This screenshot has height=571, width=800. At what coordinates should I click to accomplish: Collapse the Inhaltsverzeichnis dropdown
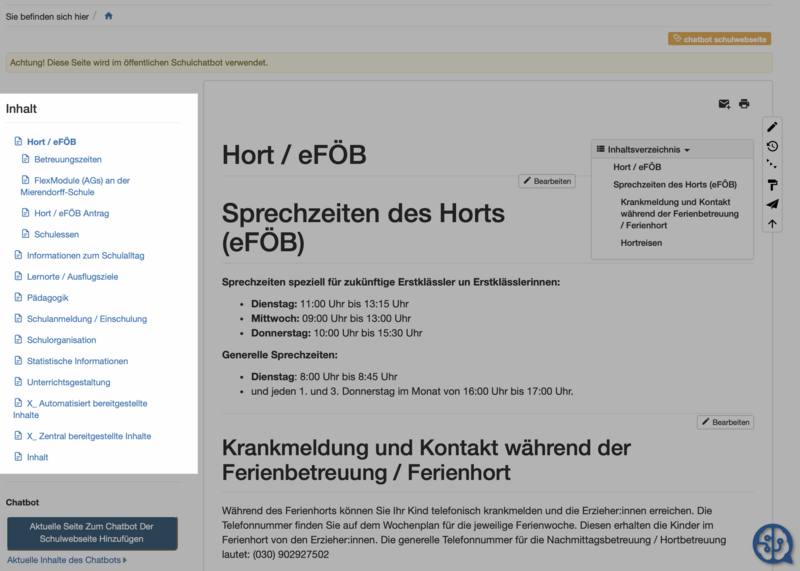click(645, 150)
